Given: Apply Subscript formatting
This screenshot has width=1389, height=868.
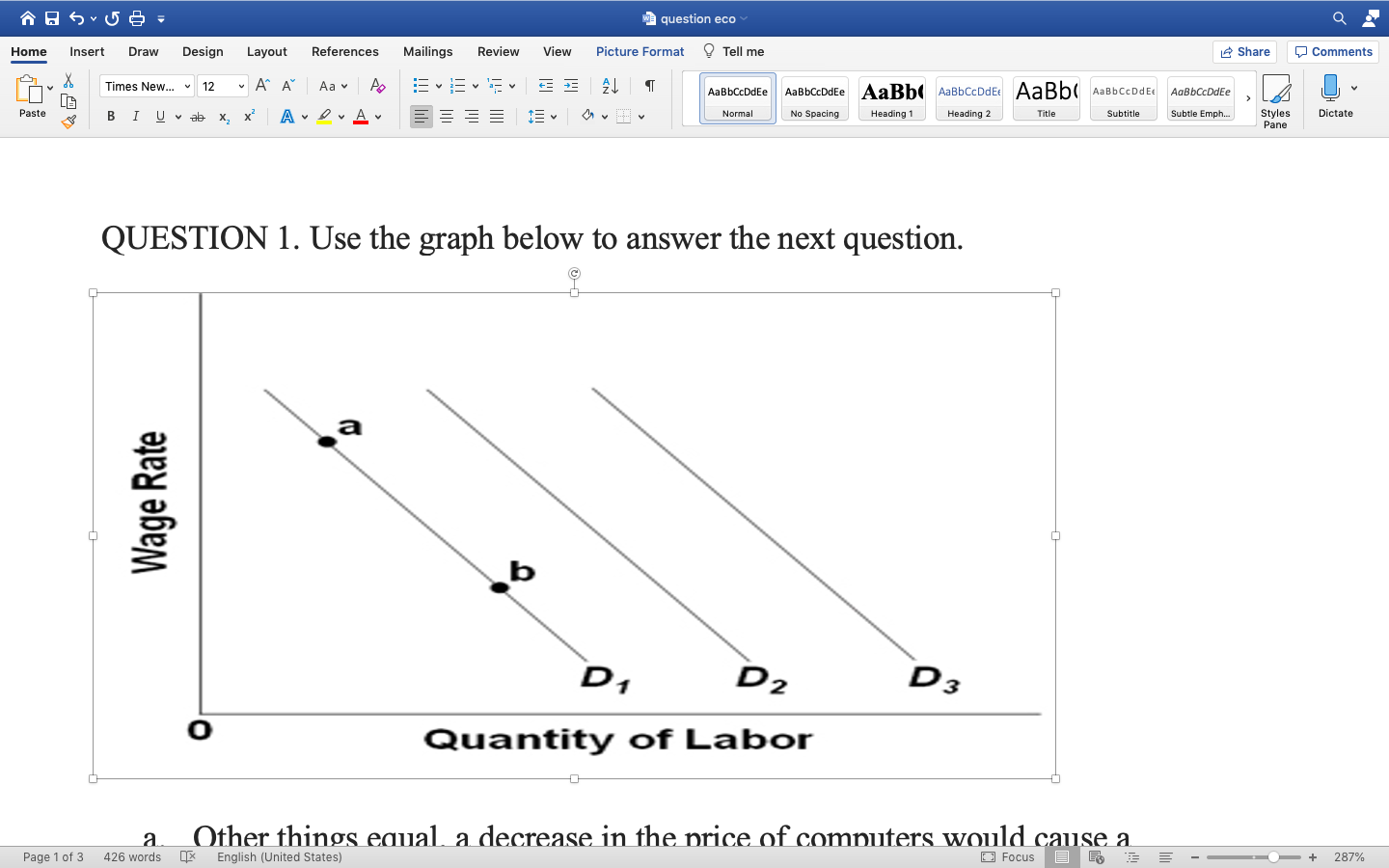Looking at the screenshot, I should pyautogui.click(x=223, y=116).
